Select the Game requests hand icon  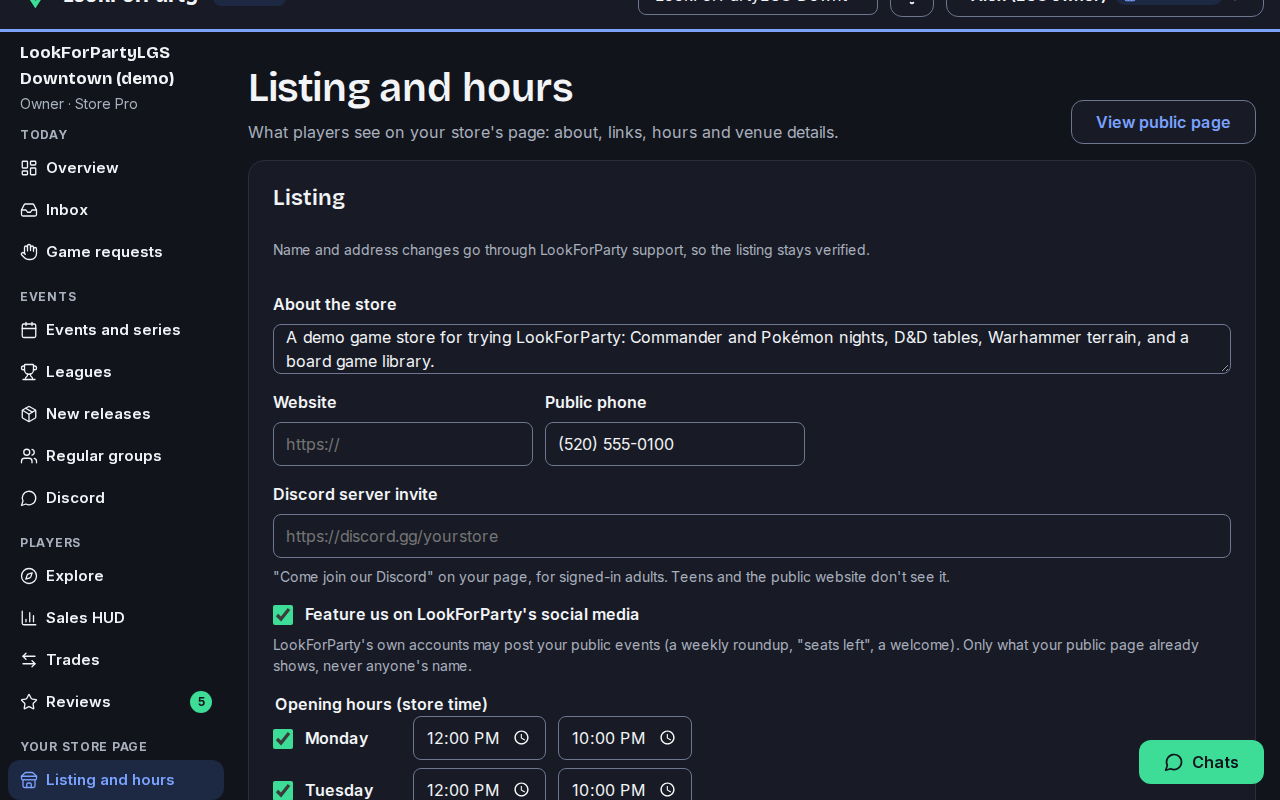point(29,252)
